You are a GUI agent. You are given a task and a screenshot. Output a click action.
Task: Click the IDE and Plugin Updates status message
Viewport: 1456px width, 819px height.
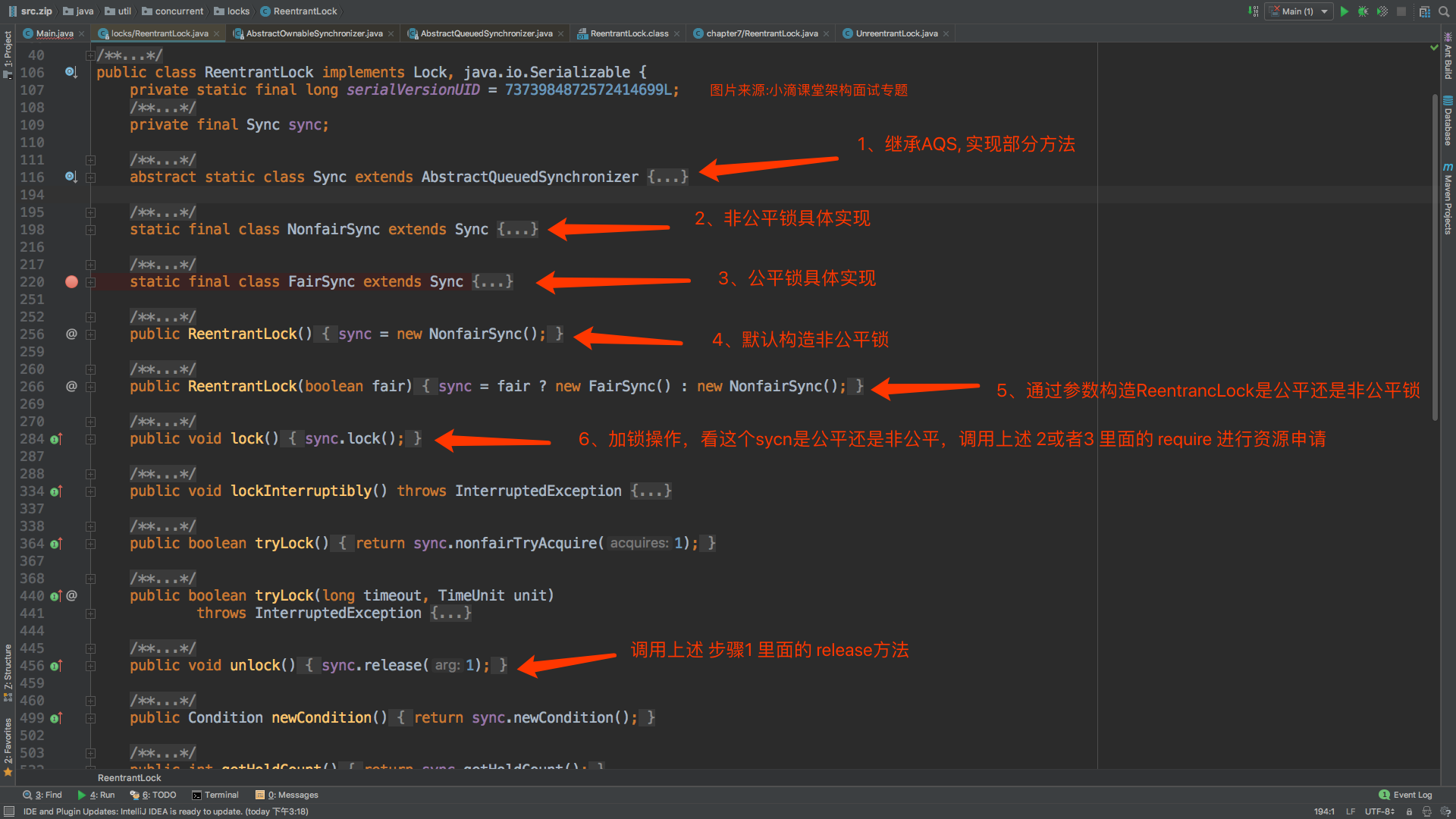(x=165, y=811)
